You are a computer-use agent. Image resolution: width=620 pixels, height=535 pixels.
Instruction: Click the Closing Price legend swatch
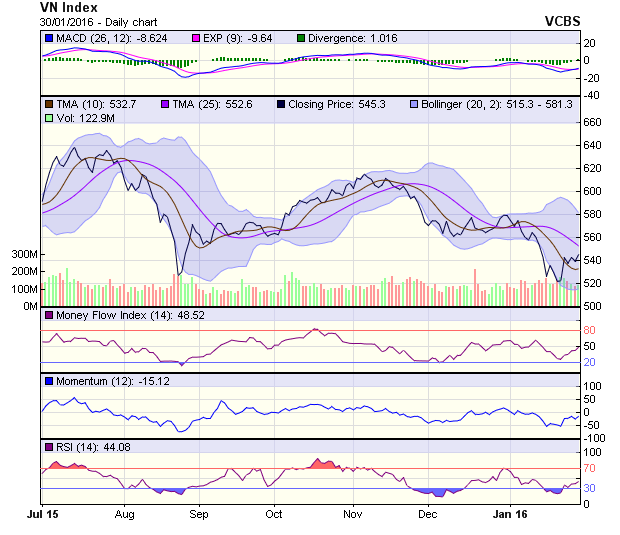tap(284, 104)
